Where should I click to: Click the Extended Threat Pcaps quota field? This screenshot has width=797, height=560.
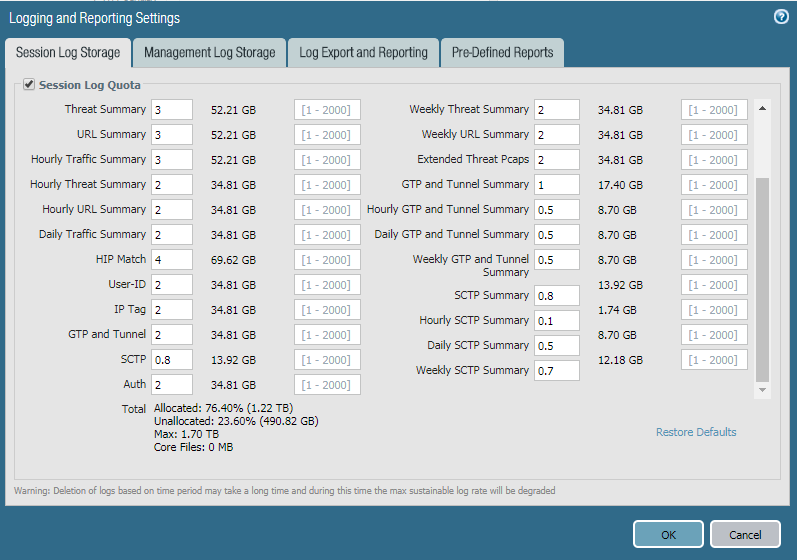(556, 160)
